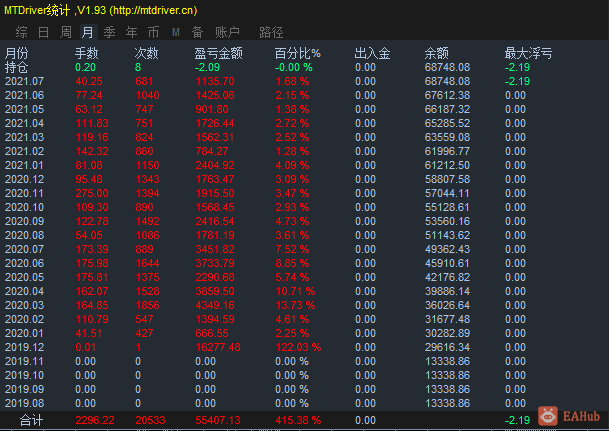Click trade count 1856
The height and width of the screenshot is (431, 609).
(x=148, y=305)
